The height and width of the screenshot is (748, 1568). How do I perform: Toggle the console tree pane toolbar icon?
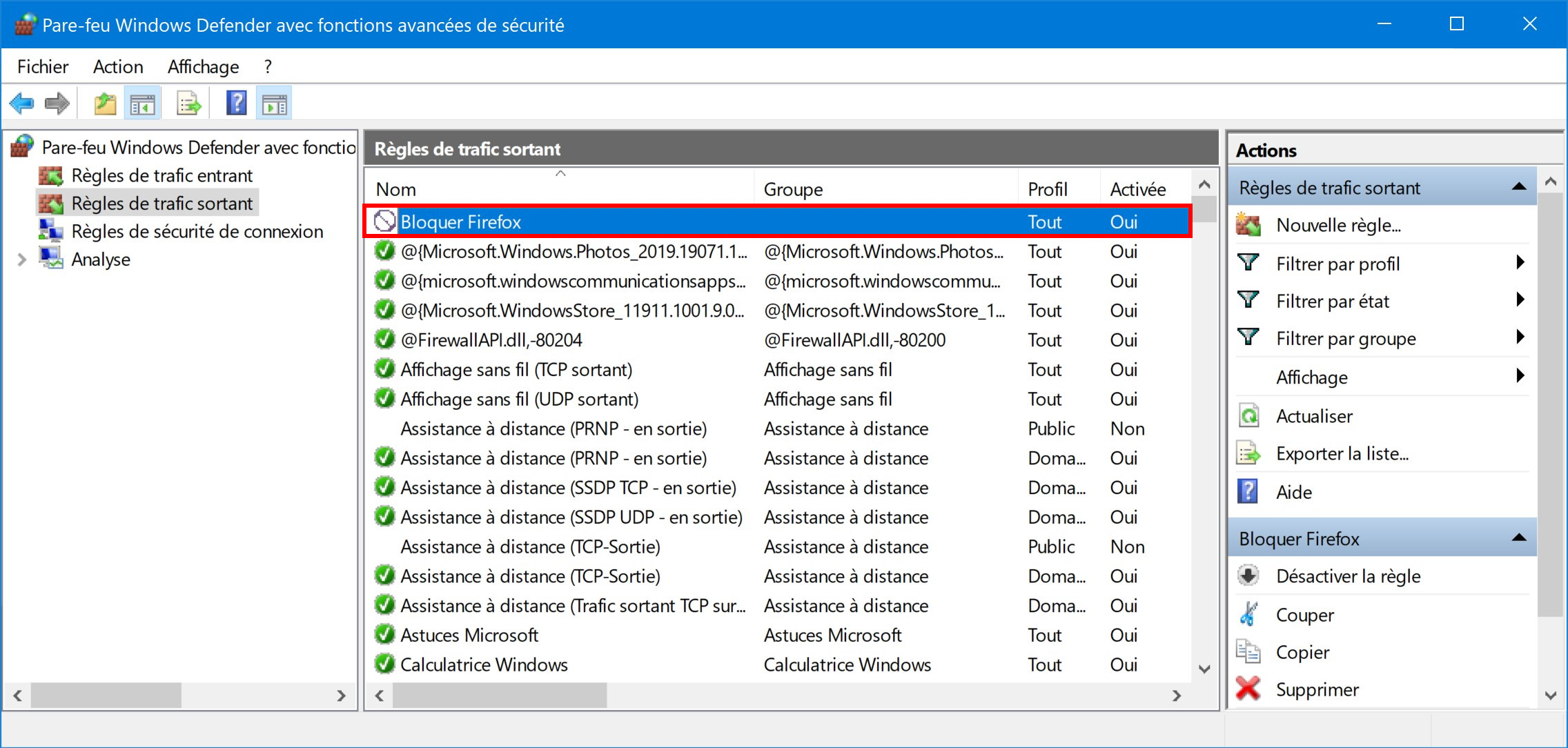coord(143,104)
